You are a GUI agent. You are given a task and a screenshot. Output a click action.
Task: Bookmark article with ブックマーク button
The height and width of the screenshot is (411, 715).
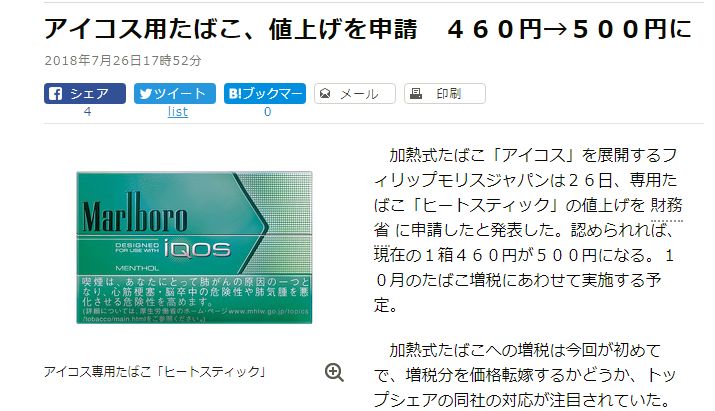[x=264, y=94]
